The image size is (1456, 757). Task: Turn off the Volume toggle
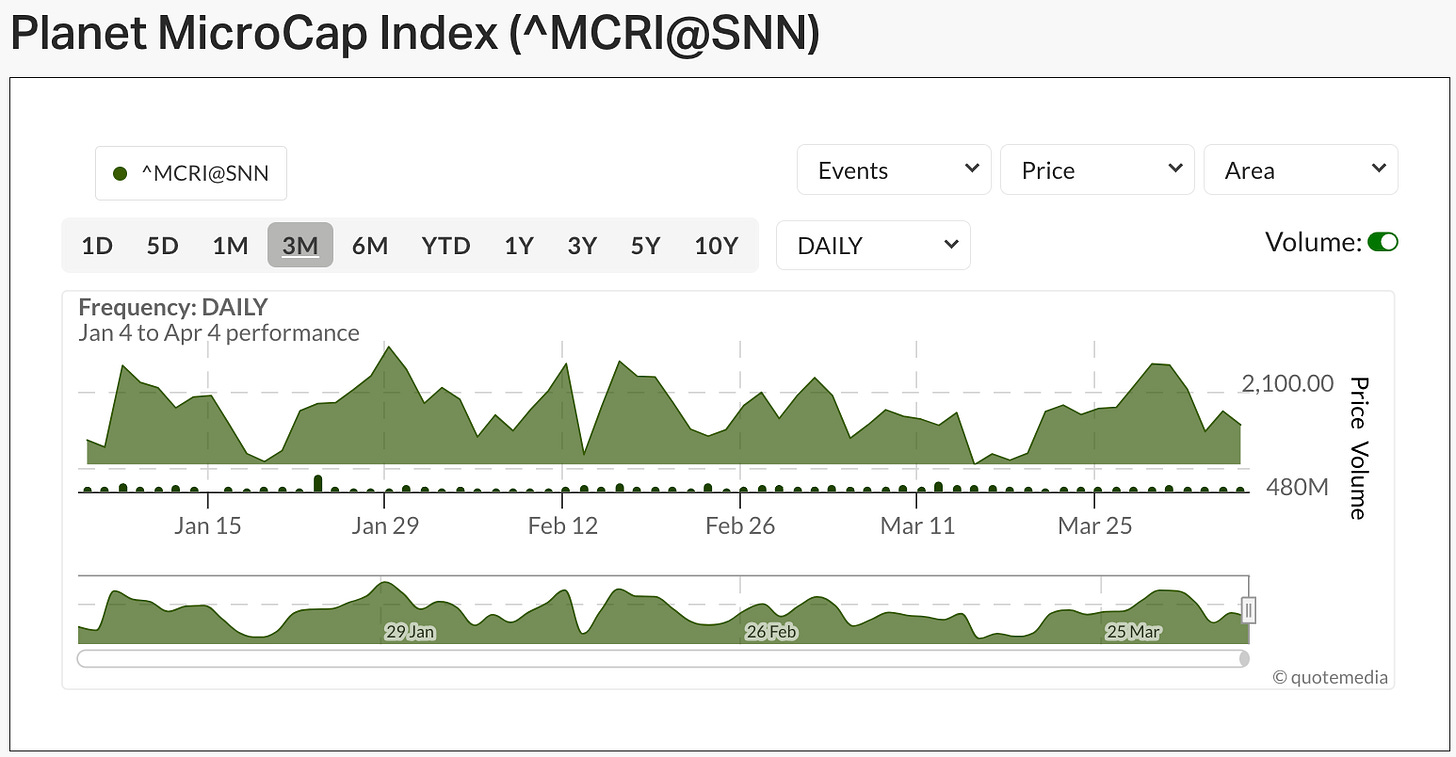click(x=1383, y=242)
